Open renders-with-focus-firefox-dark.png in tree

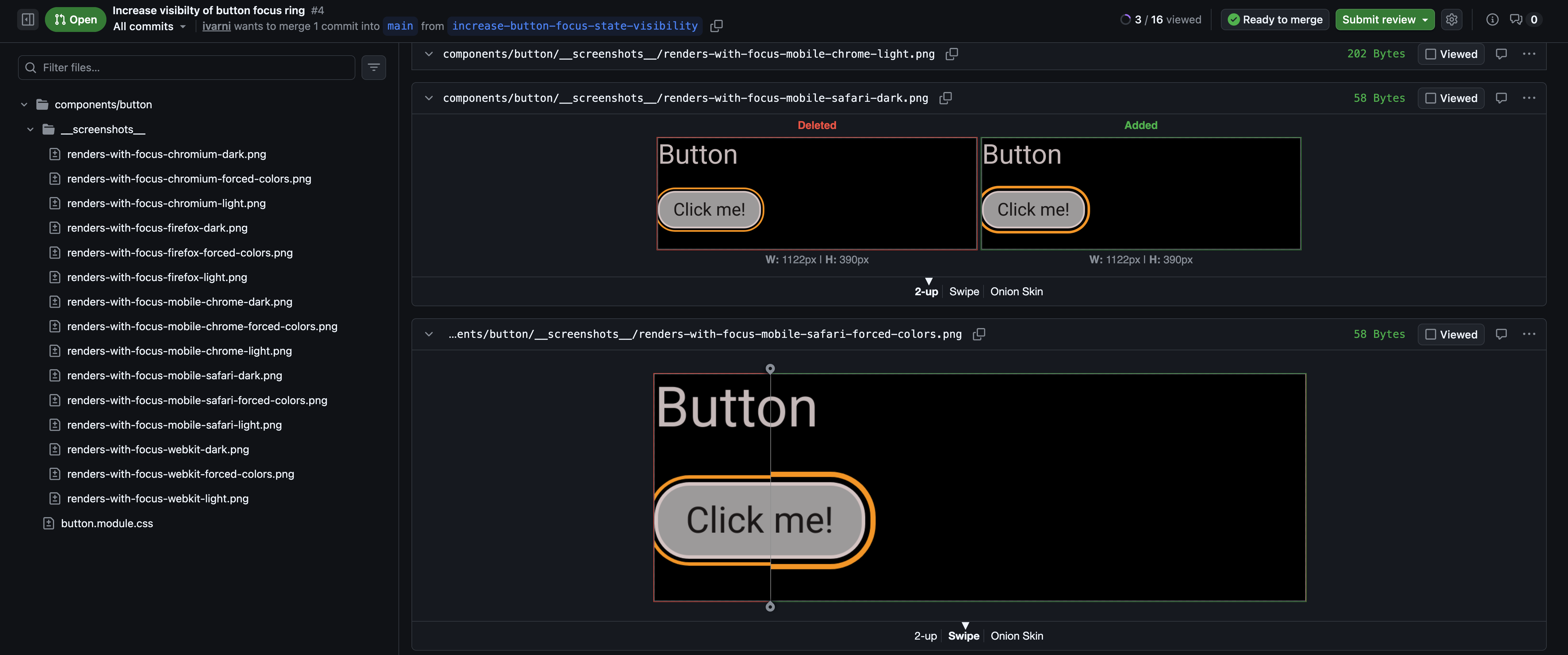click(157, 228)
